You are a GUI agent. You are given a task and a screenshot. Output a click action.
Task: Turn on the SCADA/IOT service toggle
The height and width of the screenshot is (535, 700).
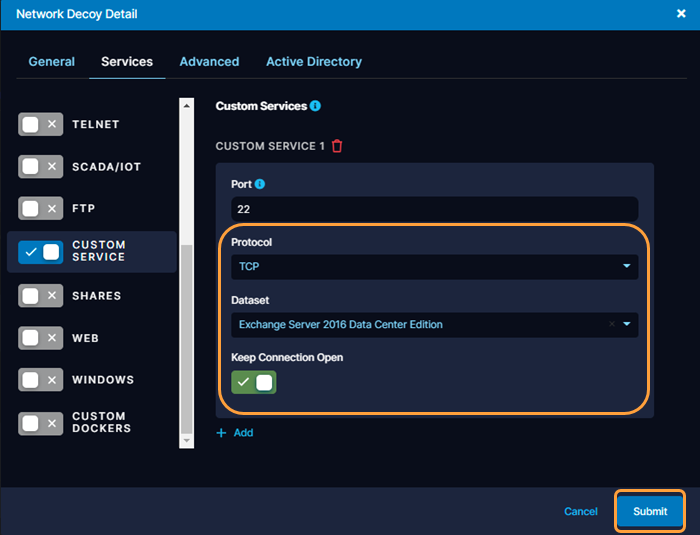[40, 167]
